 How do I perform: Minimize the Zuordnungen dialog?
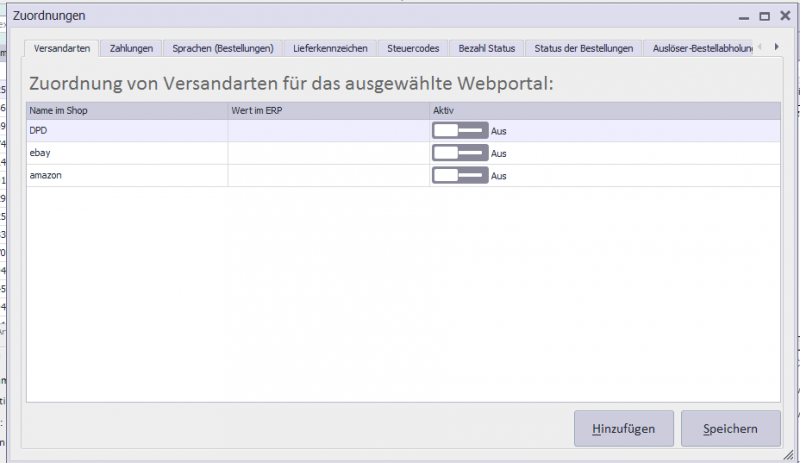[x=743, y=16]
